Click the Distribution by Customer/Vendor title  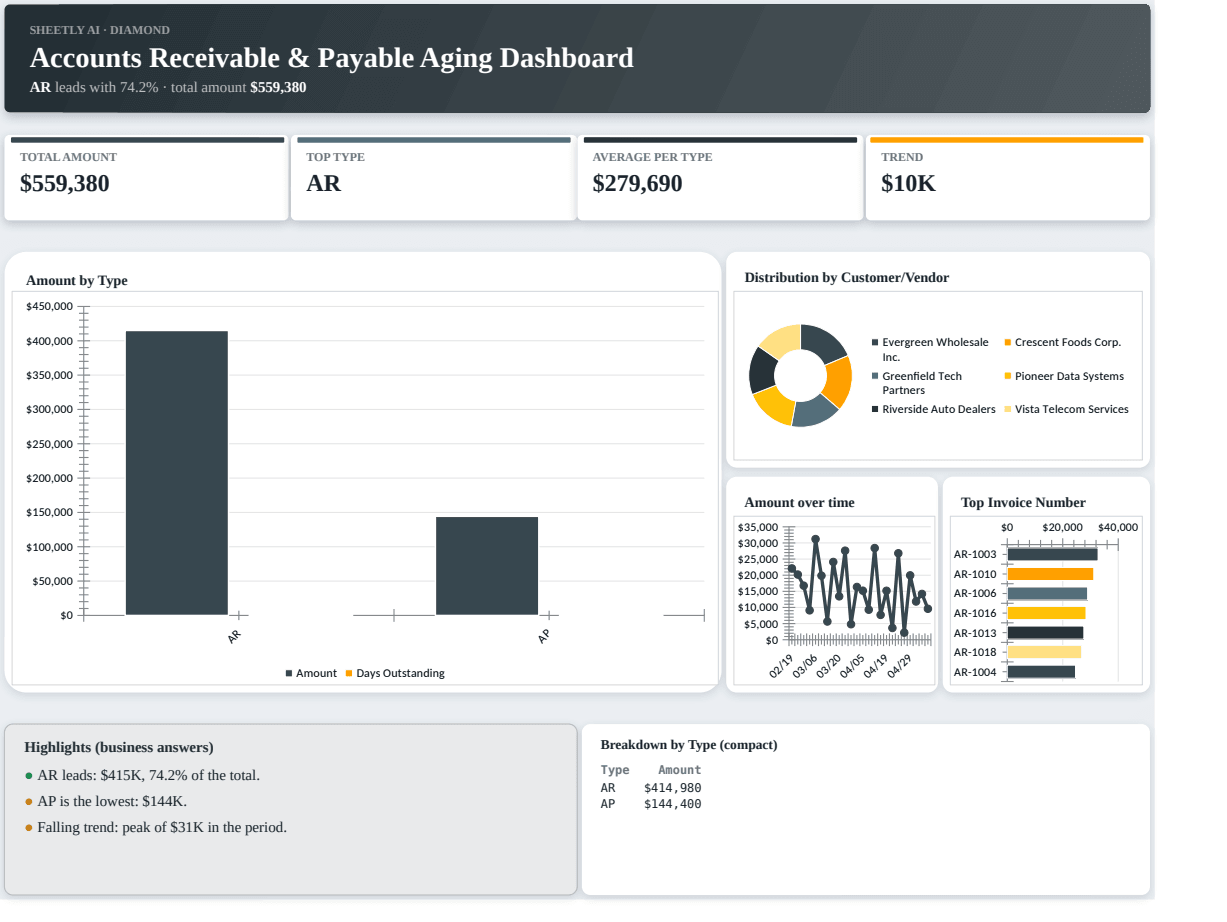[x=847, y=278]
